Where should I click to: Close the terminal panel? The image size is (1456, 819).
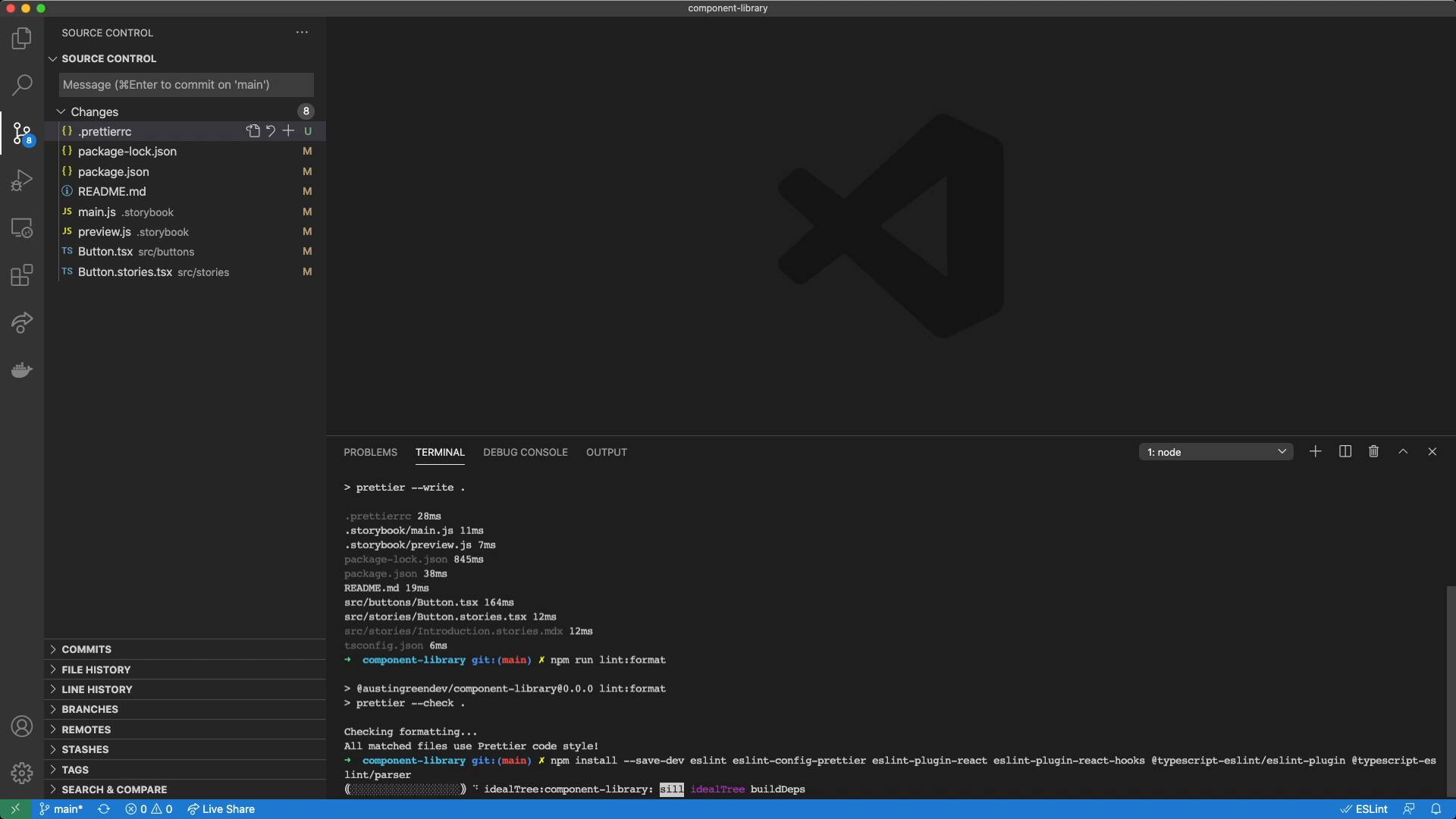pos(1432,452)
